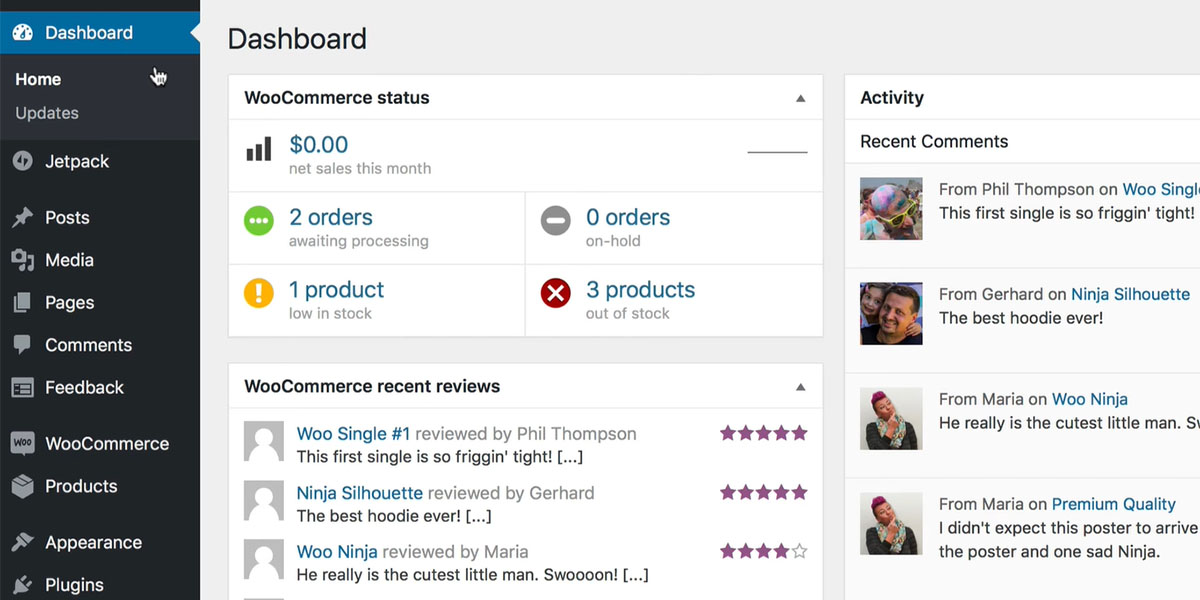This screenshot has width=1200, height=600.
Task: Click the Ninja Silhouette five-star rating
Action: tap(763, 492)
